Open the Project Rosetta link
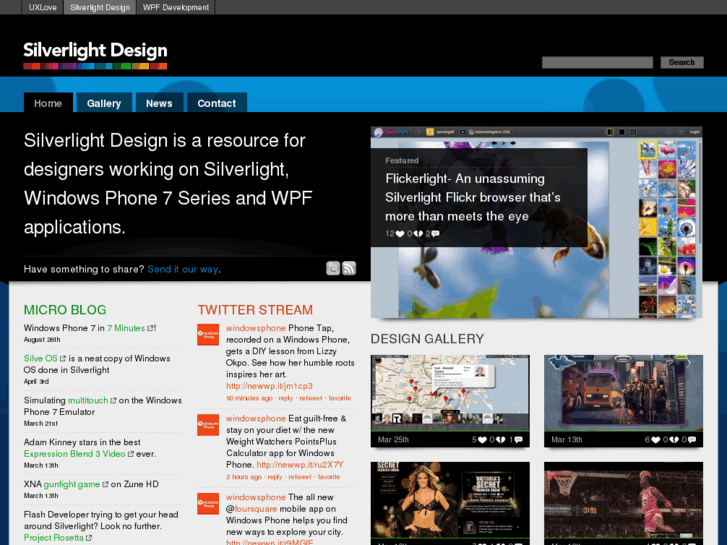This screenshot has width=727, height=545. (x=54, y=538)
